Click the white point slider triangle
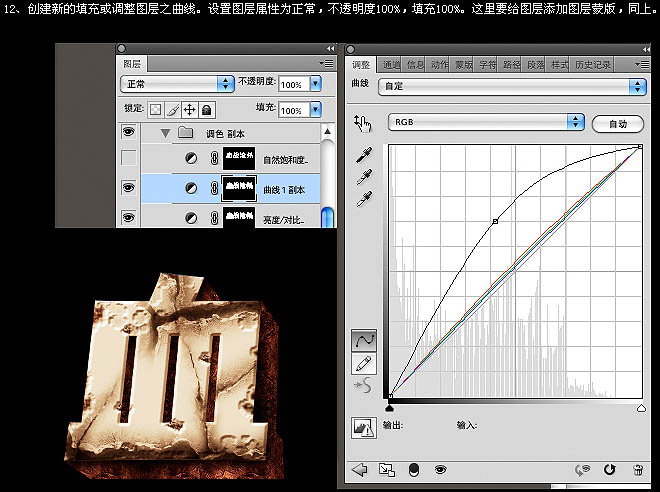The width and height of the screenshot is (660, 492). (x=641, y=408)
